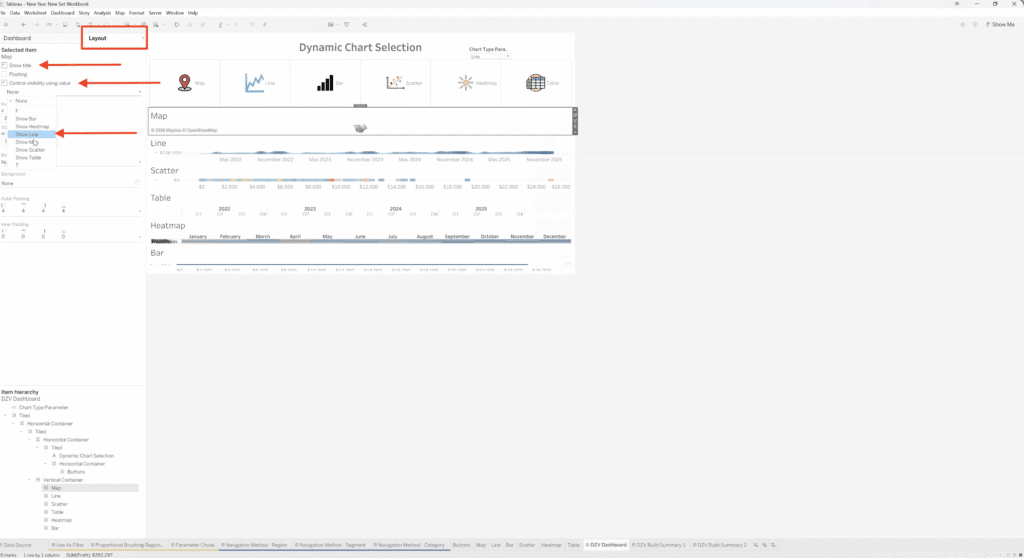The image size is (1024, 558).
Task: Choose Show Heatmap in the dropdown list
Action: click(x=32, y=127)
